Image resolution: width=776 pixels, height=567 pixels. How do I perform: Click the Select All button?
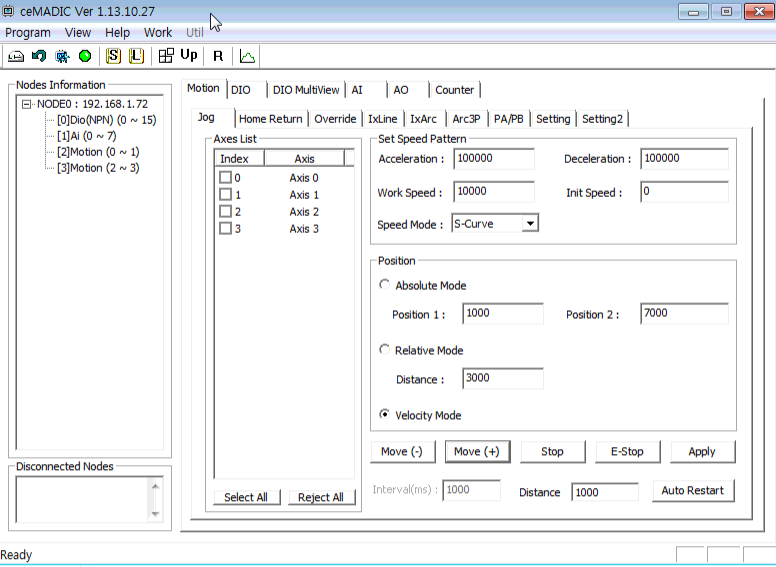pyautogui.click(x=246, y=497)
